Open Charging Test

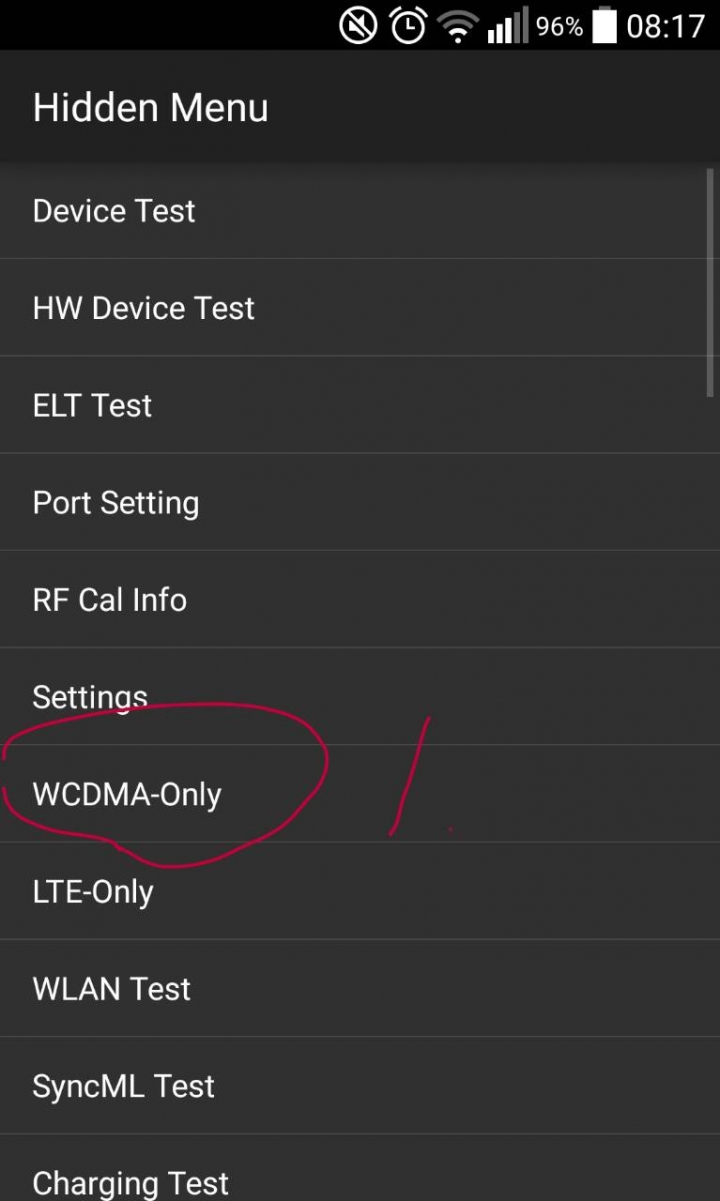360,1168
